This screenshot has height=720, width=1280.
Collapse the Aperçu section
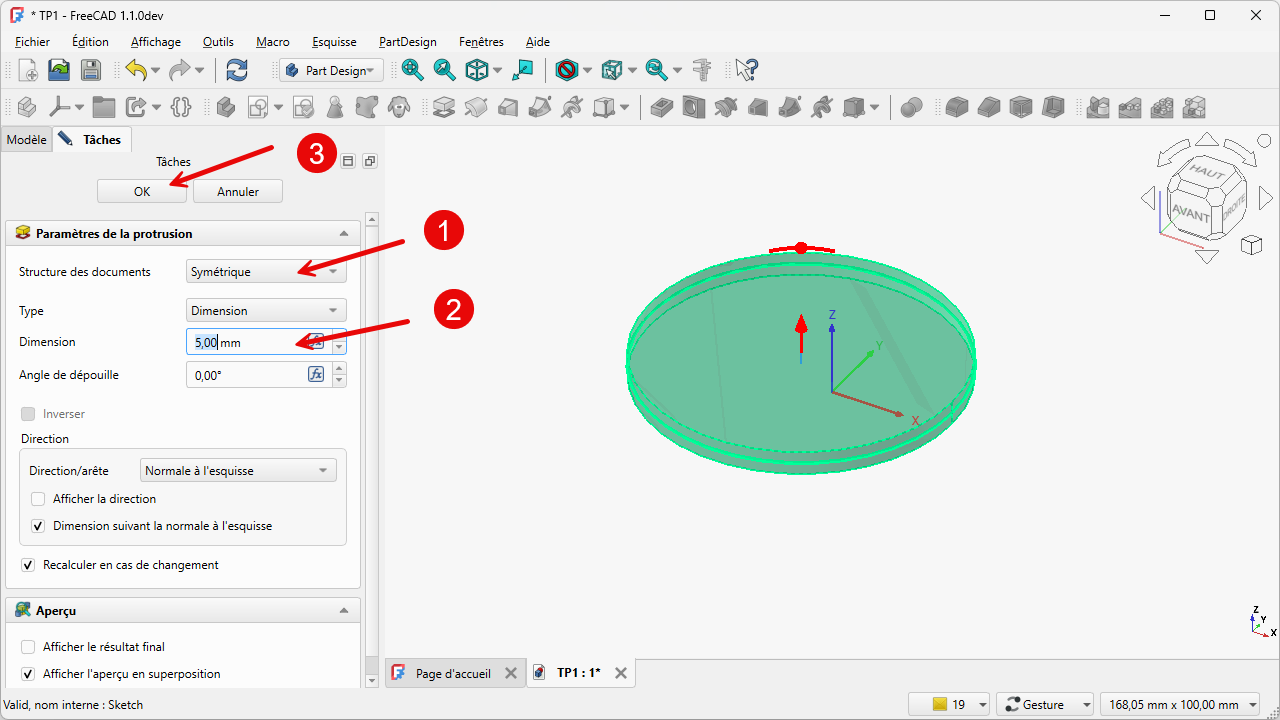point(344,610)
